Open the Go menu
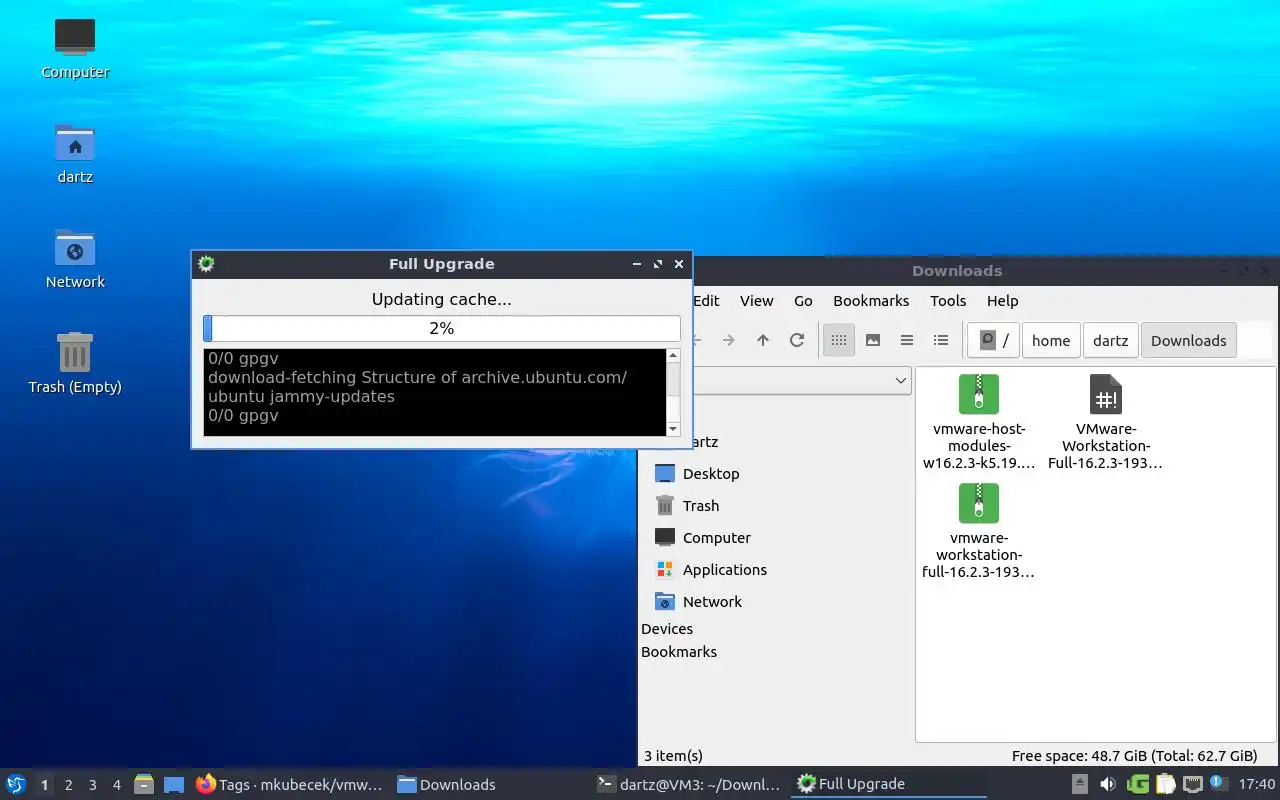The height and width of the screenshot is (800, 1280). [x=803, y=301]
